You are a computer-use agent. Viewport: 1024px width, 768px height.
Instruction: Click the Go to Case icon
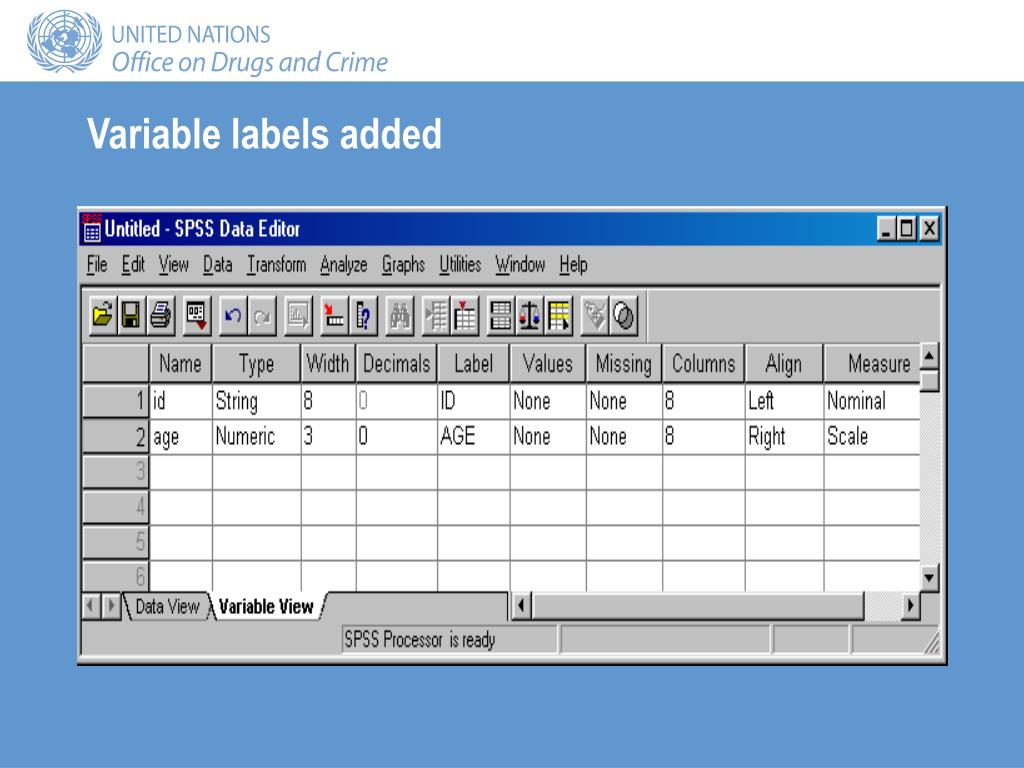click(x=334, y=317)
